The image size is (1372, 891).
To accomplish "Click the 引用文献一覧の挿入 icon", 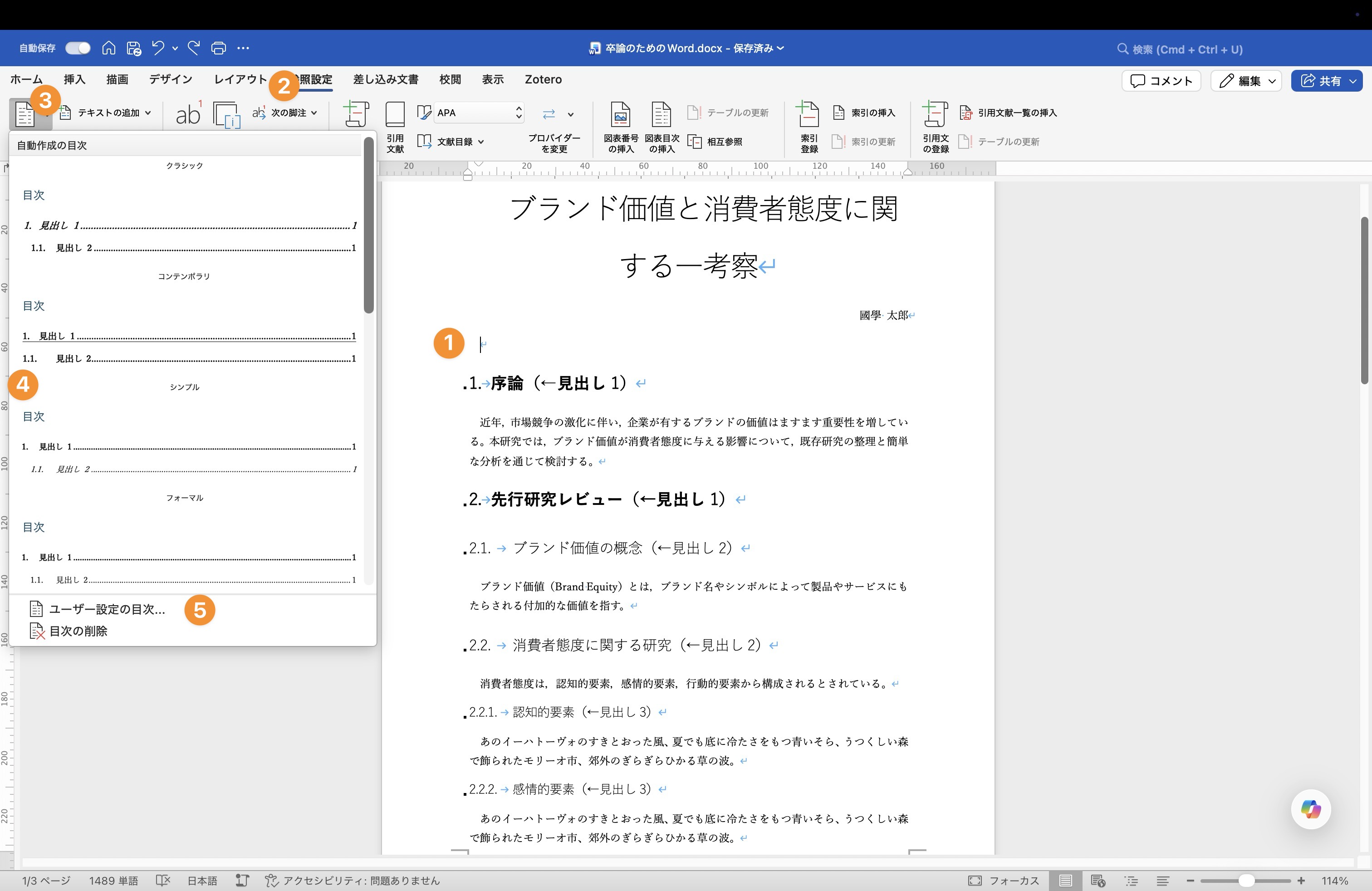I will 1009,113.
